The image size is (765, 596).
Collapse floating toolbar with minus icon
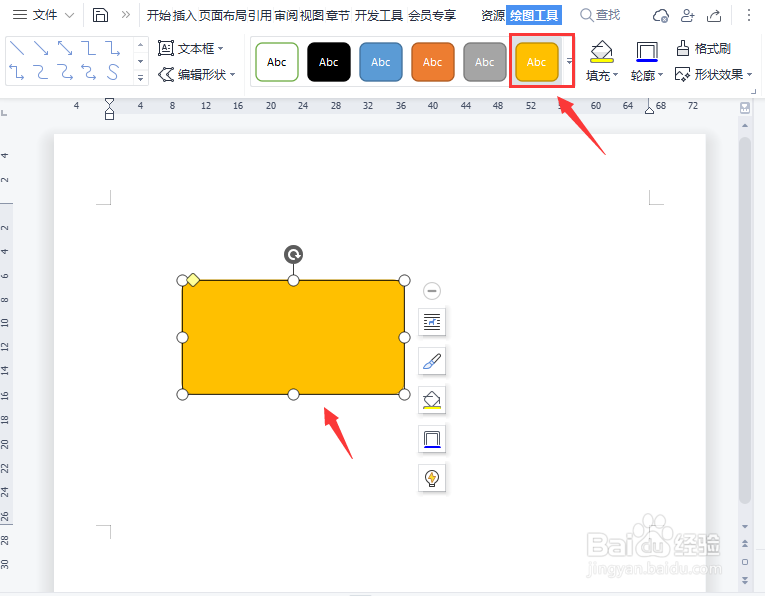click(x=432, y=291)
